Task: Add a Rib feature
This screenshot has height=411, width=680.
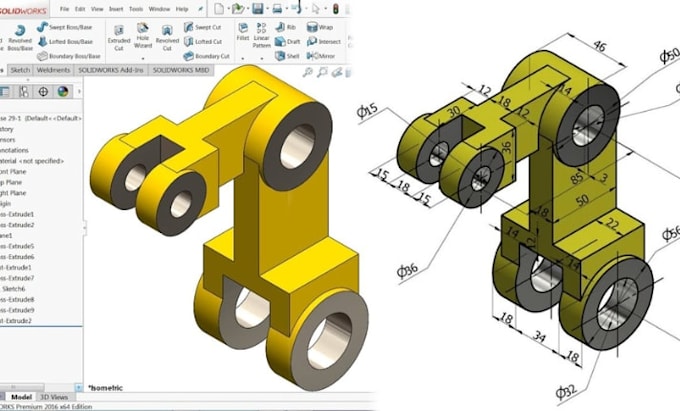Action: click(285, 27)
